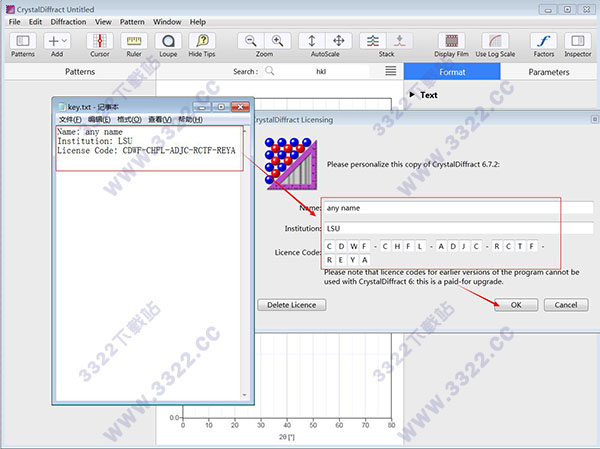The height and width of the screenshot is (449, 600).
Task: Open Notepad's 帮助(H) menu
Action: tap(190, 119)
